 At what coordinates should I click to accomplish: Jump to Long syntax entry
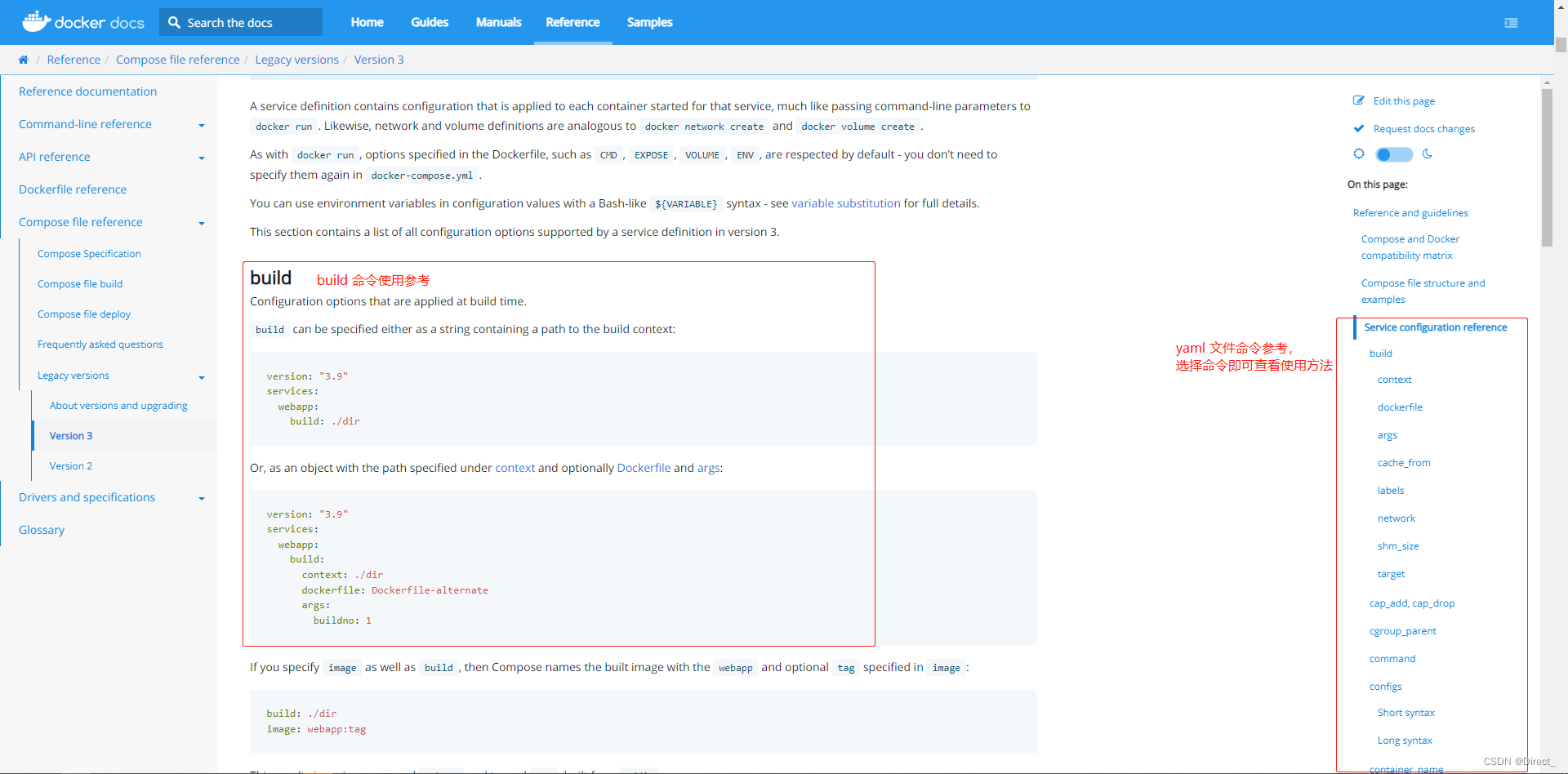pos(1405,741)
